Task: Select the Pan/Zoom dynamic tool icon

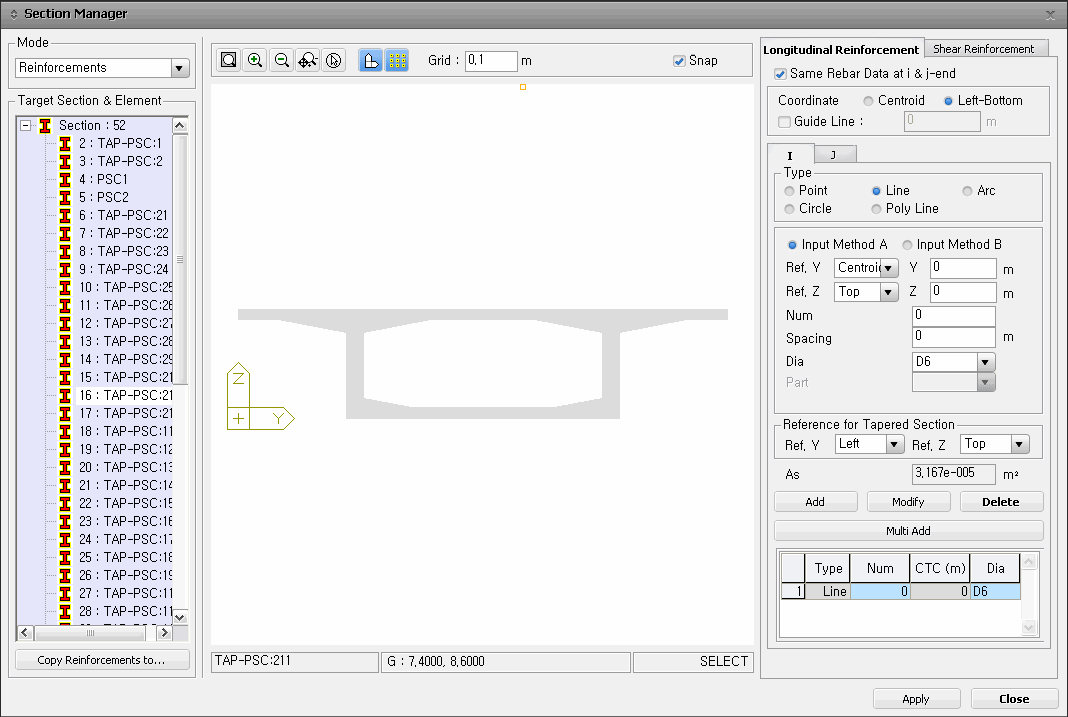Action: (307, 60)
